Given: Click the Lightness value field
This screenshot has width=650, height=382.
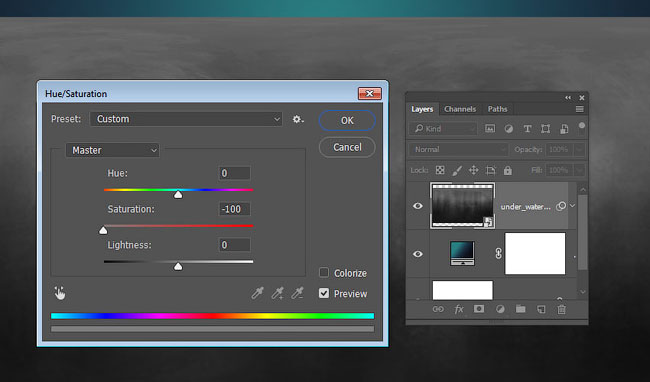Looking at the screenshot, I should 235,245.
